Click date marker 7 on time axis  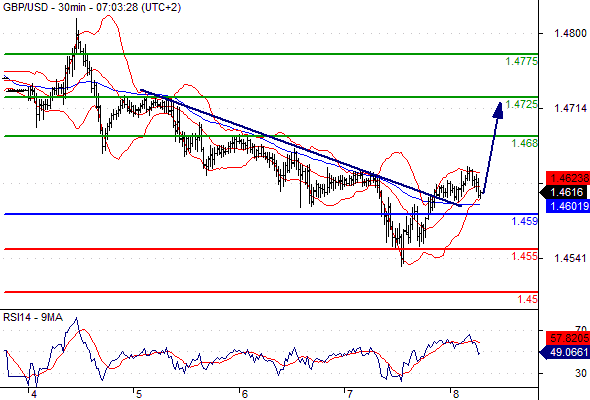350,394
